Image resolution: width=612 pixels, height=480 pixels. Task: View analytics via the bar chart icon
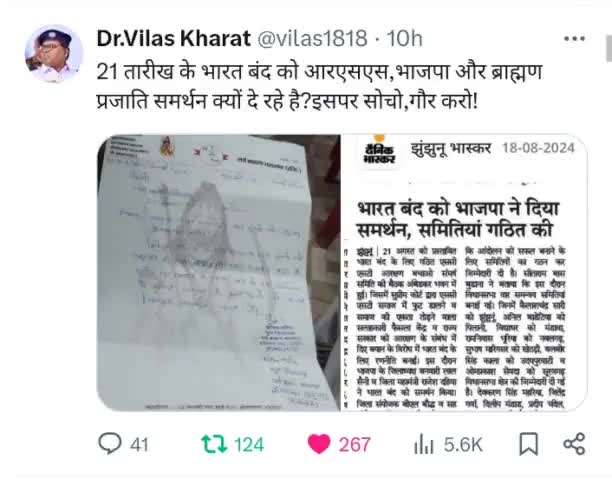click(423, 444)
